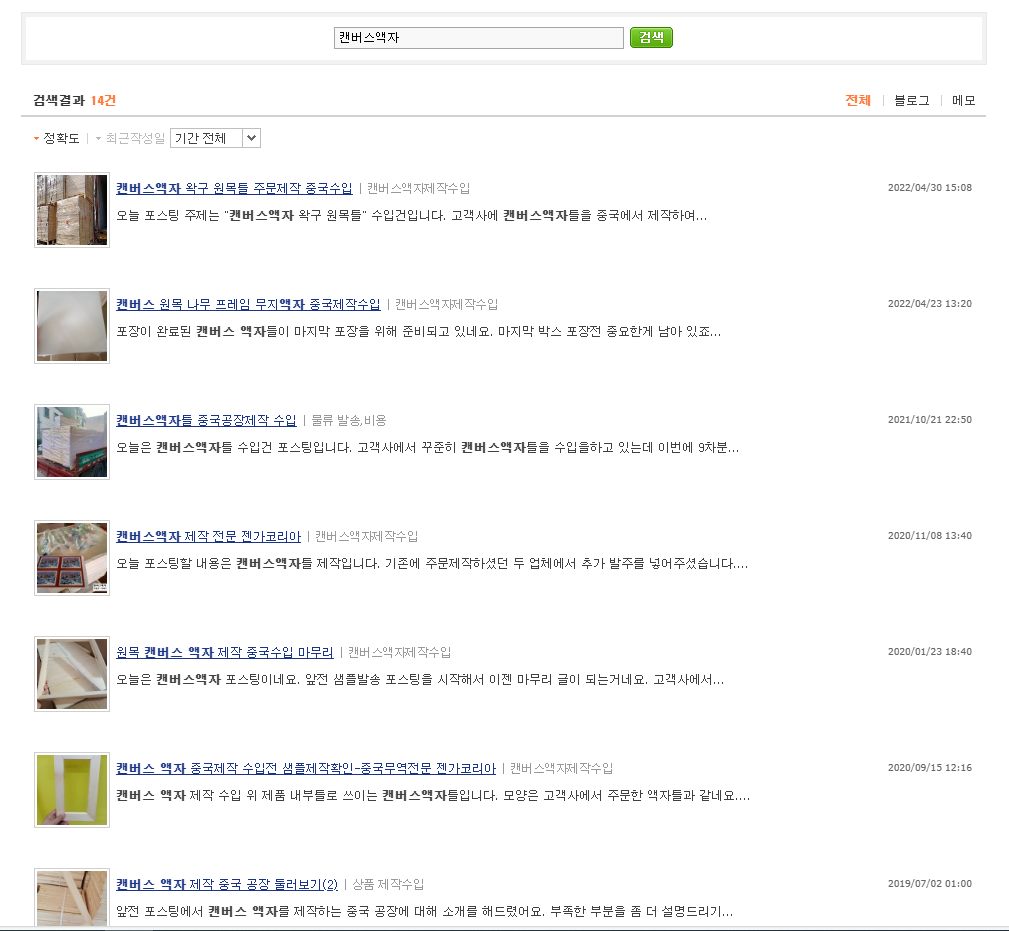The width and height of the screenshot is (1009, 931).
Task: Click the date 2021/10/21 22:50
Action: [x=930, y=419]
